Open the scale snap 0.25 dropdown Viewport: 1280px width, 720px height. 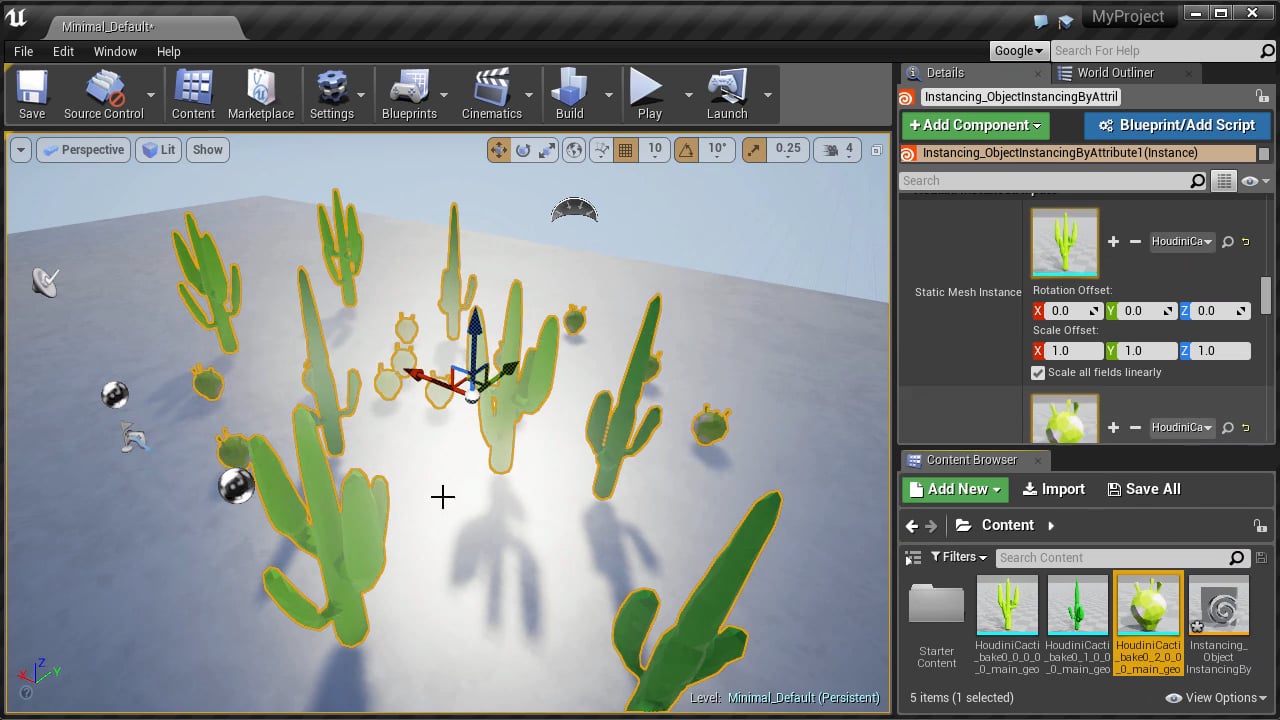787,150
